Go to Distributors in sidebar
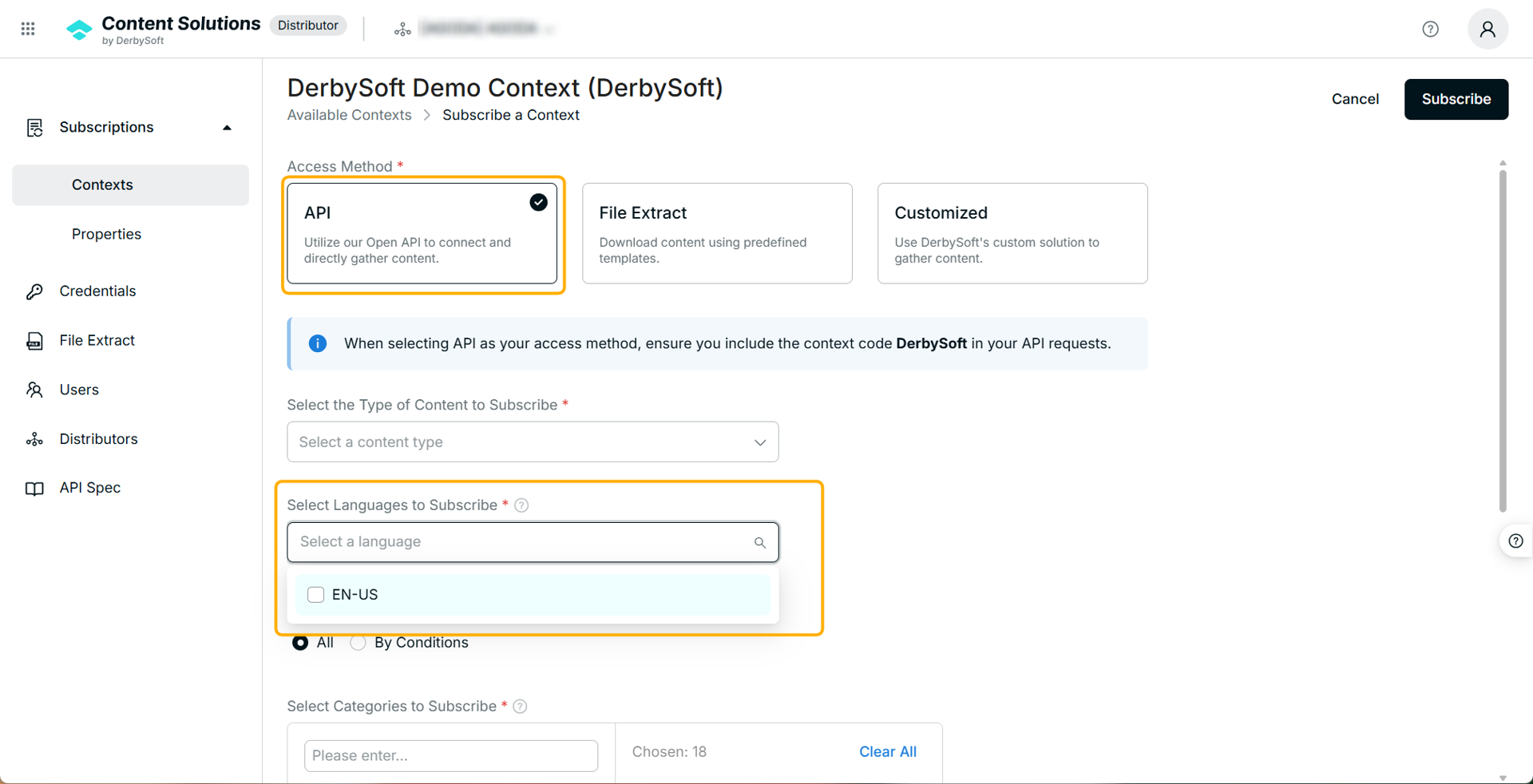Image resolution: width=1533 pixels, height=784 pixels. point(98,439)
